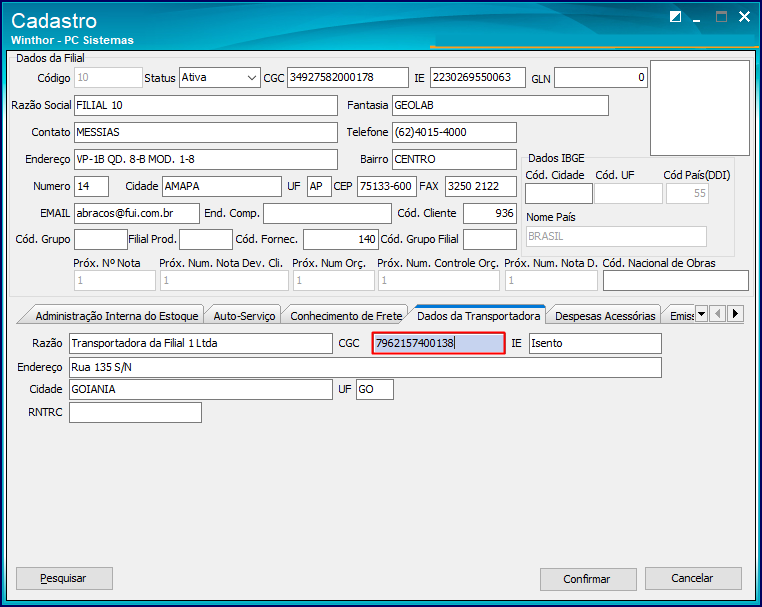Edit the filial Cidade field AMAPA
The height and width of the screenshot is (607, 762).
(222, 187)
